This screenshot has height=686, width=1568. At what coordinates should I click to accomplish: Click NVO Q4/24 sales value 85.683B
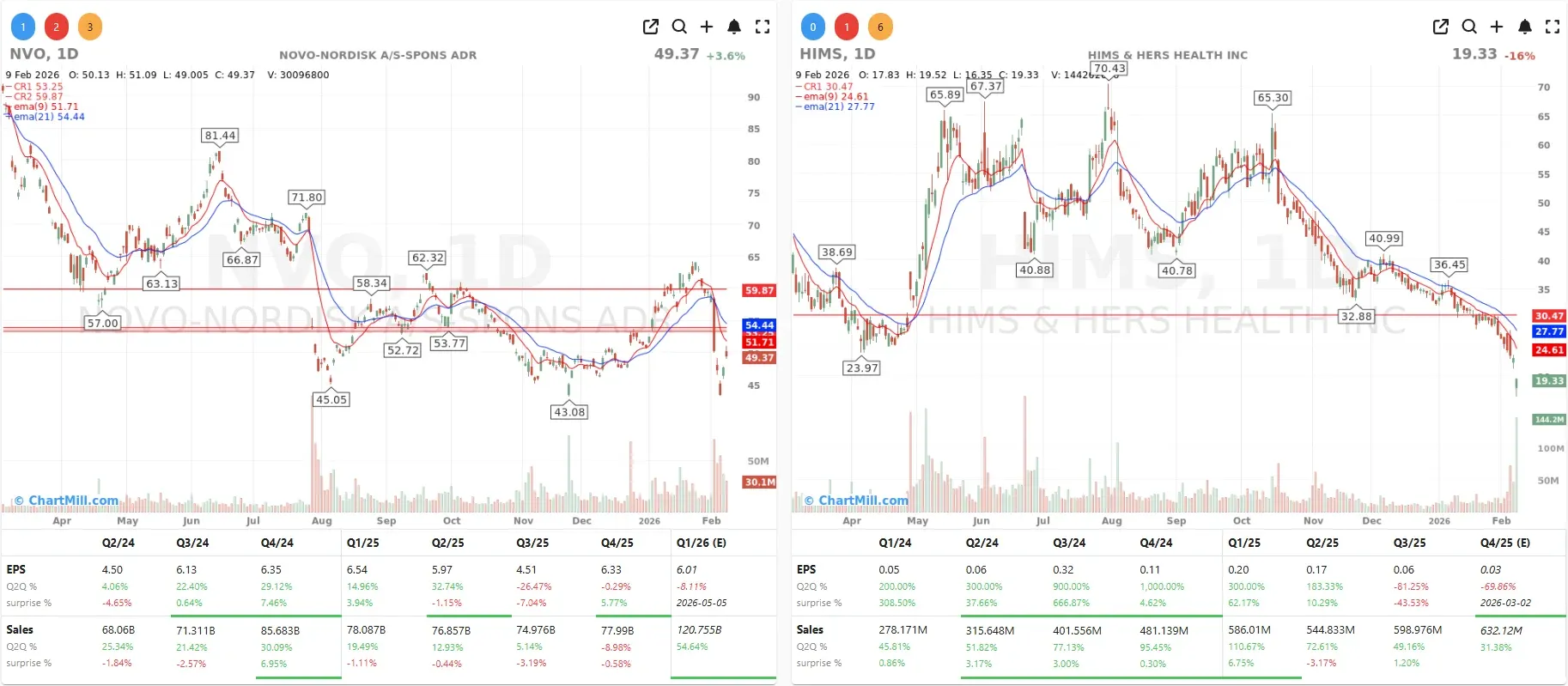pyautogui.click(x=280, y=630)
